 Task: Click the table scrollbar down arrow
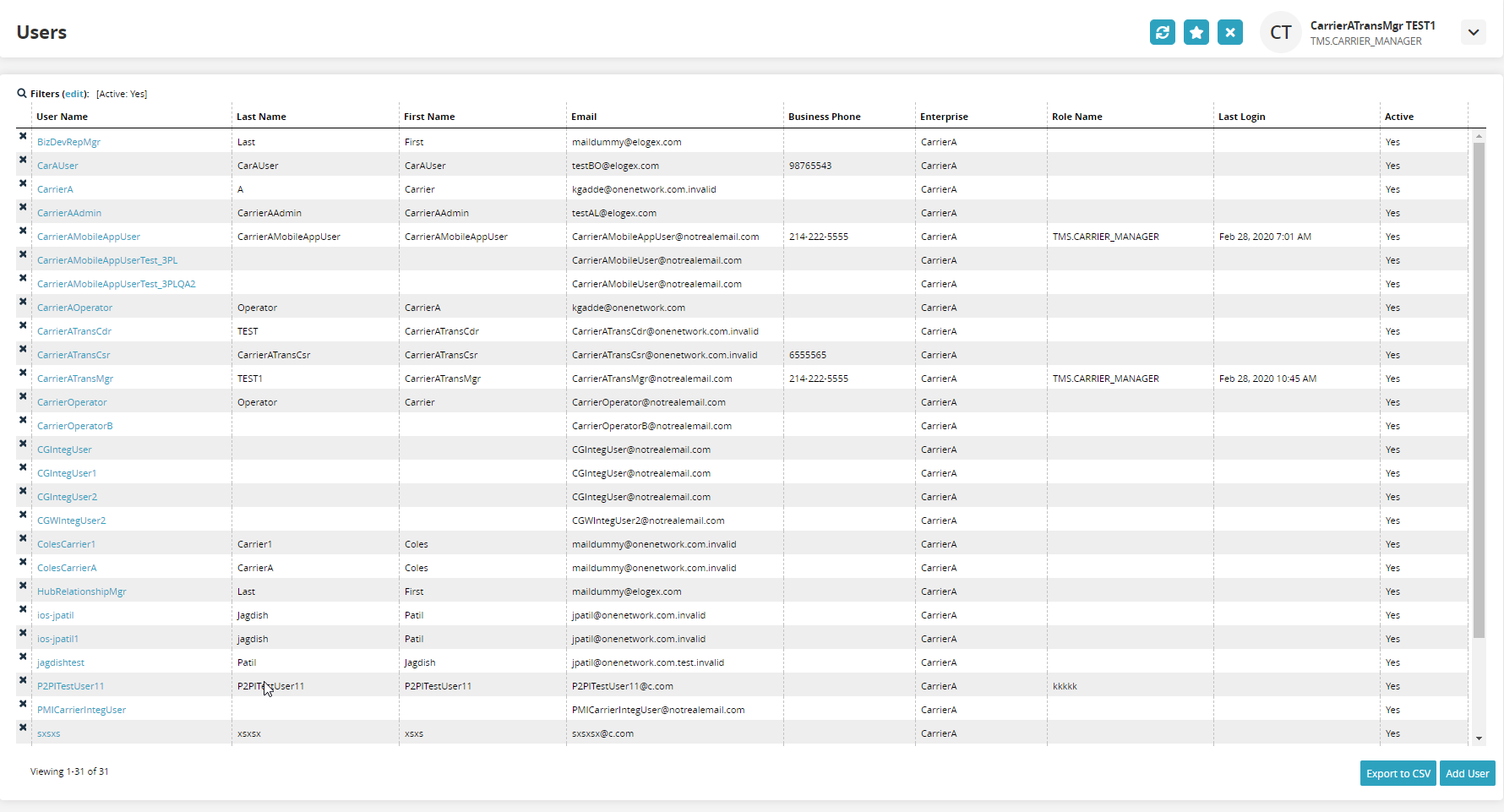tap(1479, 738)
